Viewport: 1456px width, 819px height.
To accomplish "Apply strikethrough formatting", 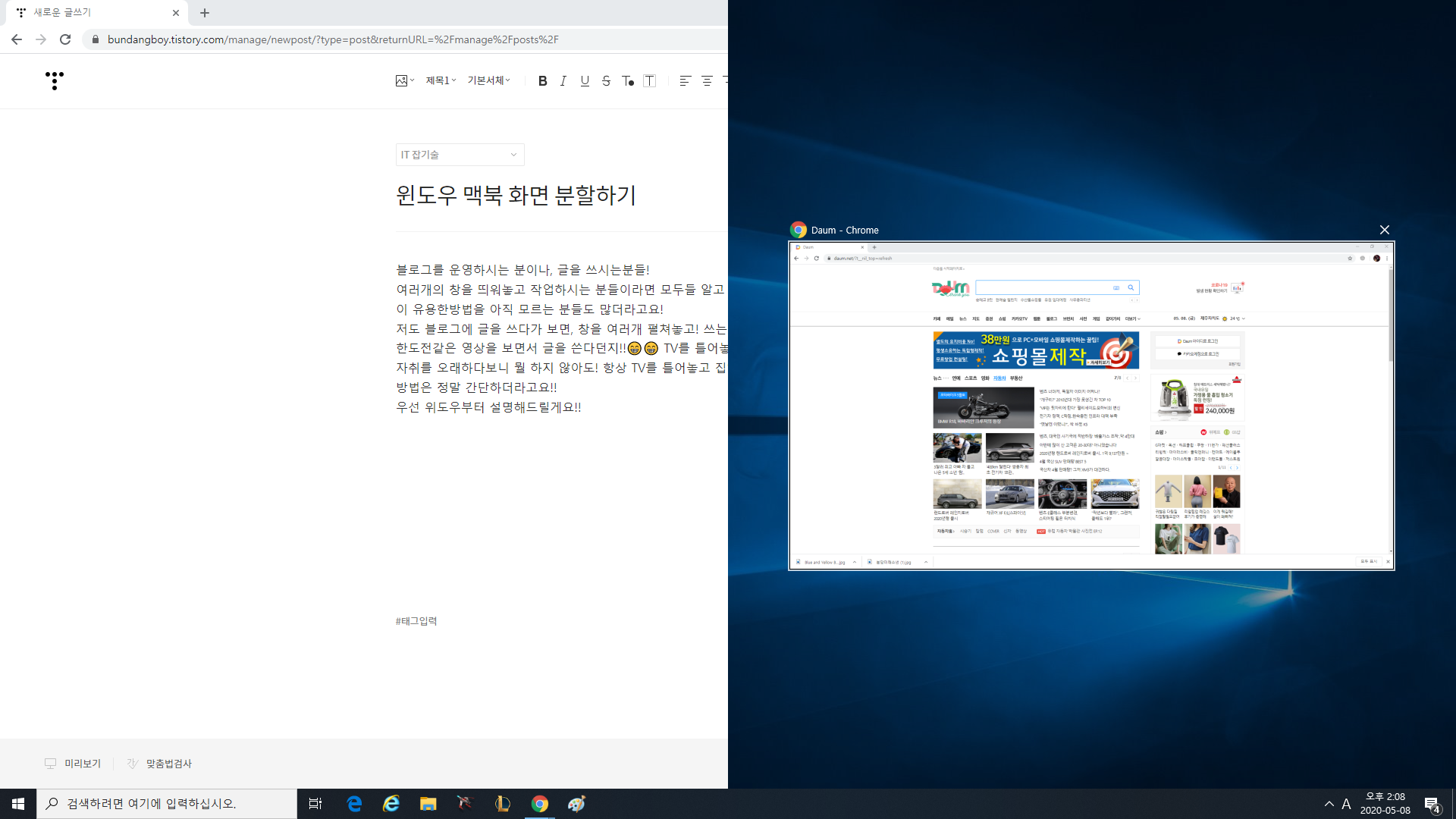I will 606,81.
